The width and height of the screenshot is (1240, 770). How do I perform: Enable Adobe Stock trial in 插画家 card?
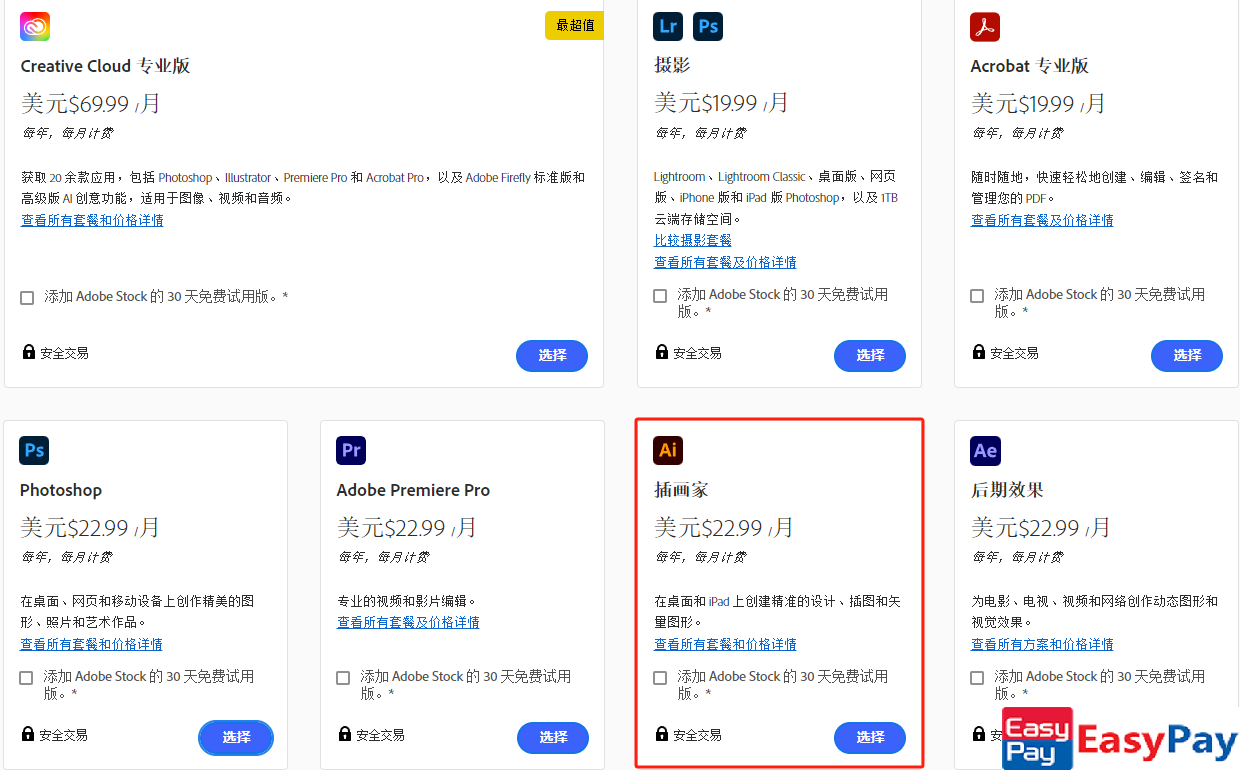click(660, 678)
